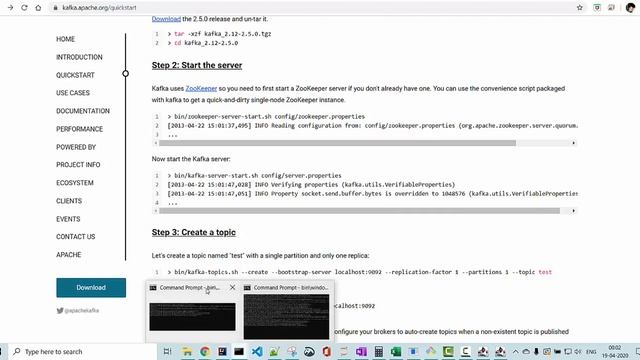
Task: Click the Step 3: Create a topic heading
Action: click(193, 232)
